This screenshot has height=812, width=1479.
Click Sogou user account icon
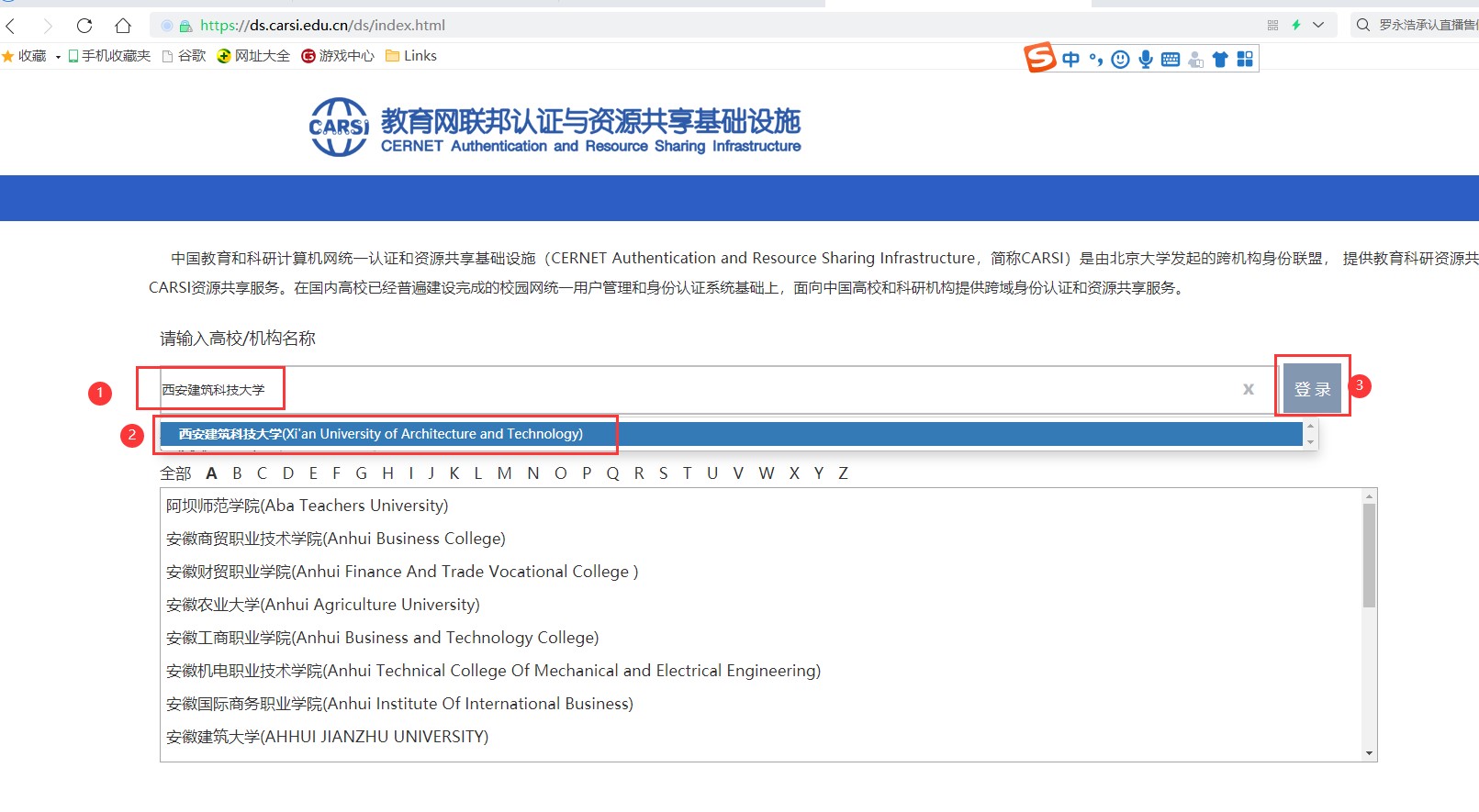[x=1195, y=60]
